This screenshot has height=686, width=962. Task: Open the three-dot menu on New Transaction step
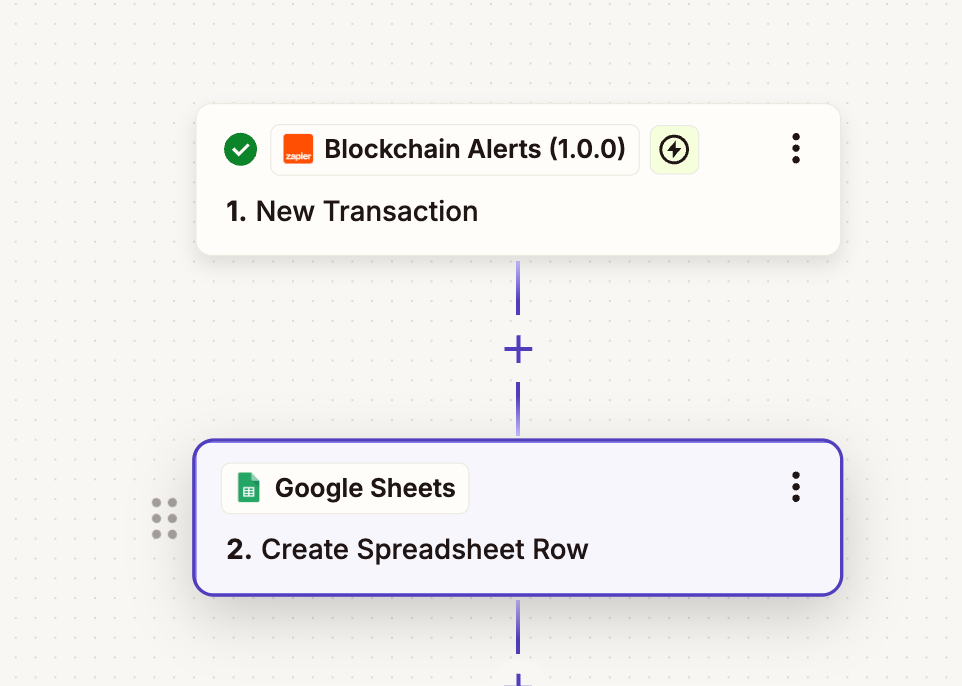click(x=796, y=148)
